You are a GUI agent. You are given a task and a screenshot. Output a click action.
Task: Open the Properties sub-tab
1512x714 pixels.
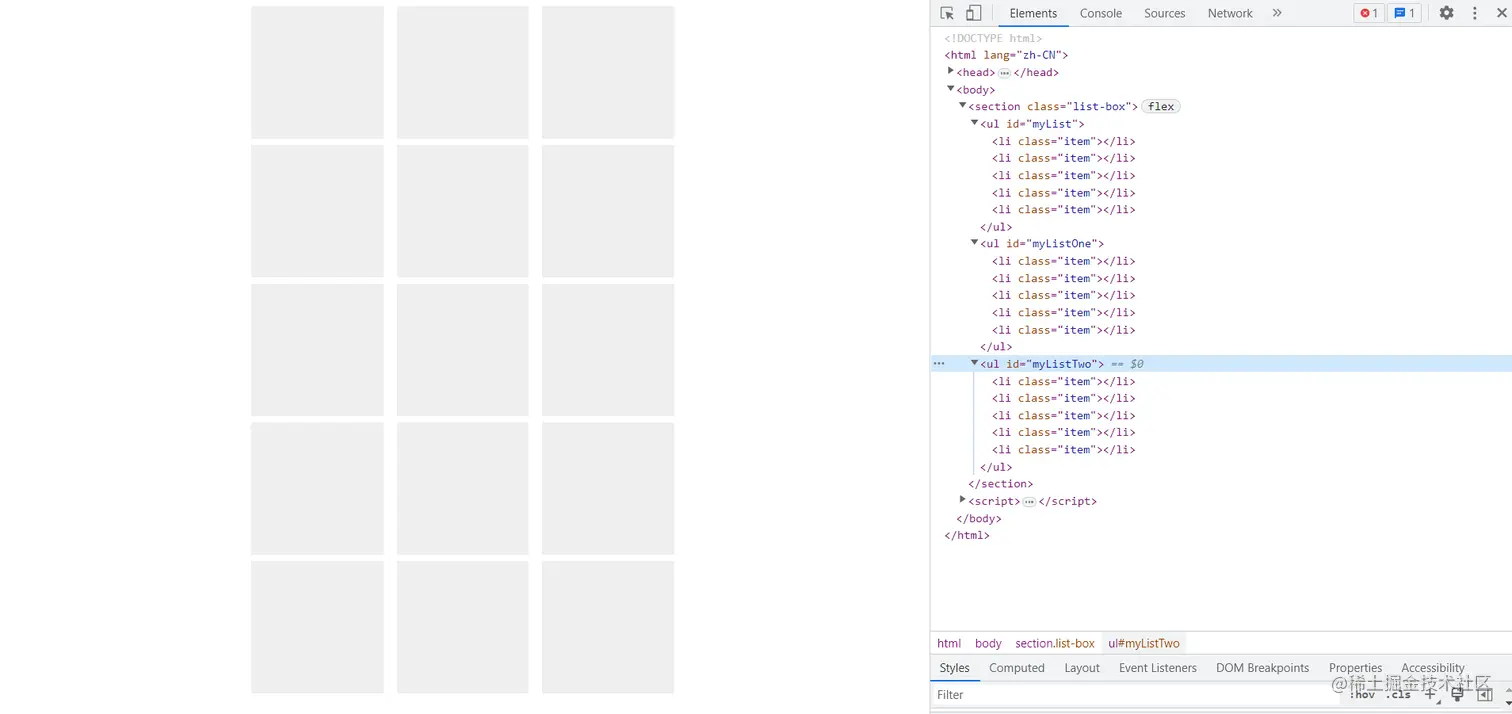click(x=1355, y=668)
